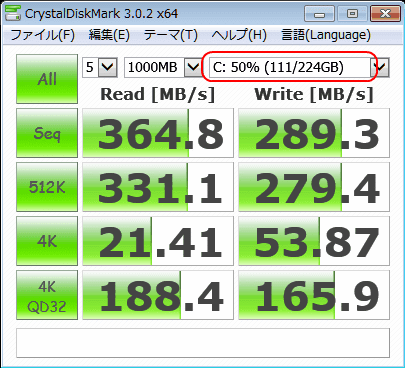The height and width of the screenshot is (368, 405).
Task: Expand the test count dropdown showing 5
Action: coord(108,67)
